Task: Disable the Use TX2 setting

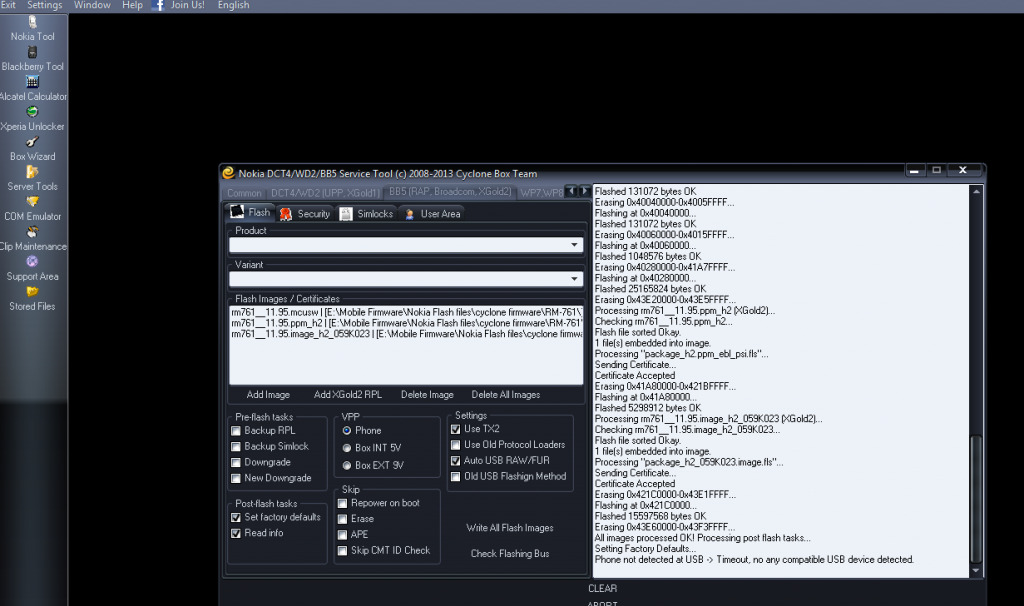Action: [x=456, y=429]
